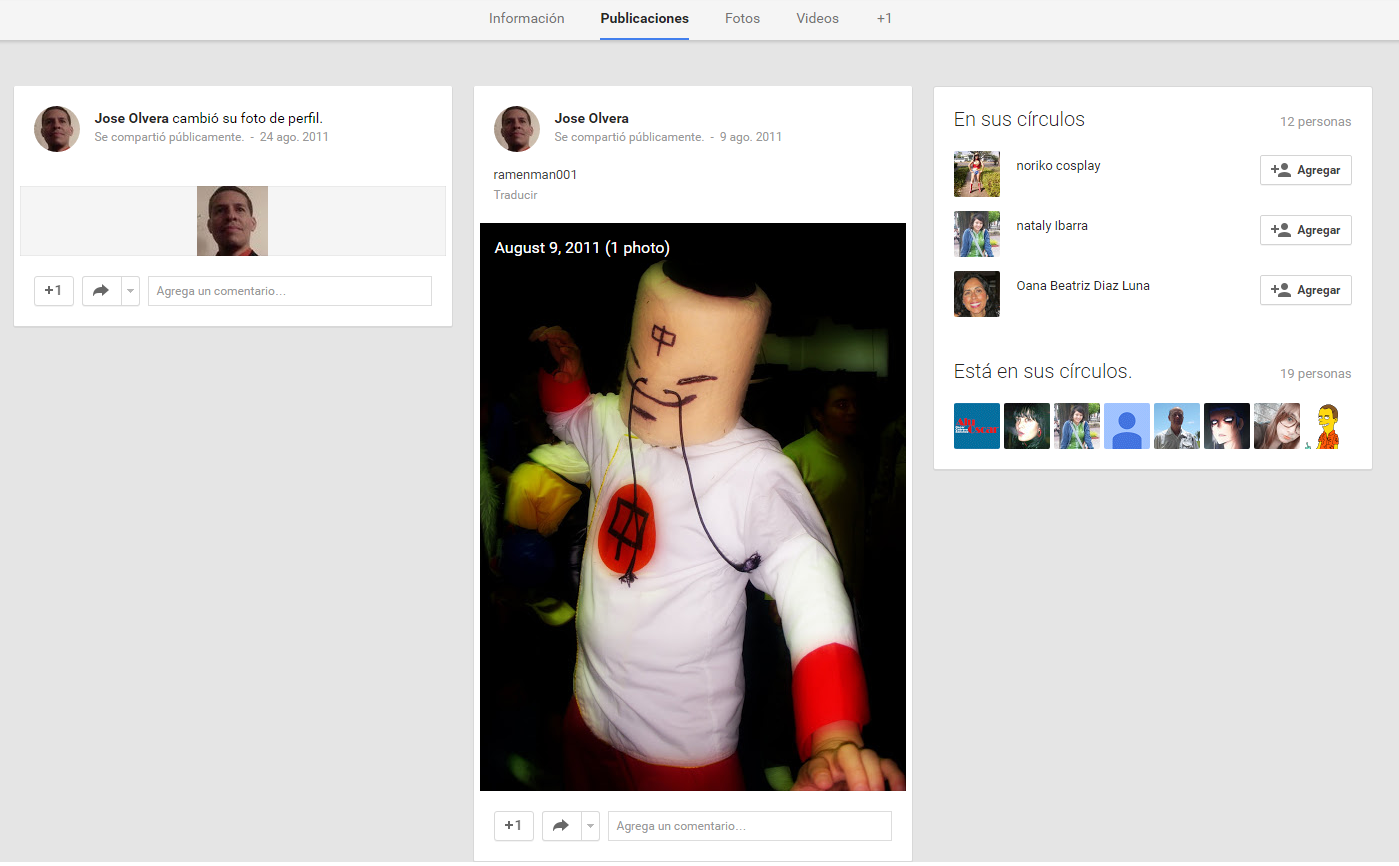Open the changed profile photo thumbnail
This screenshot has width=1399, height=866.
click(x=232, y=221)
